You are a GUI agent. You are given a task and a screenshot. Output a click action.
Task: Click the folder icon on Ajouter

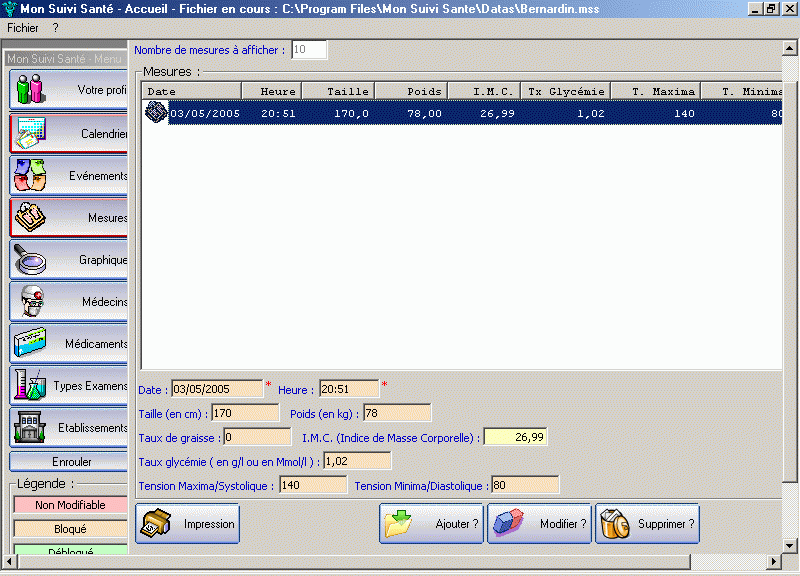[x=398, y=523]
